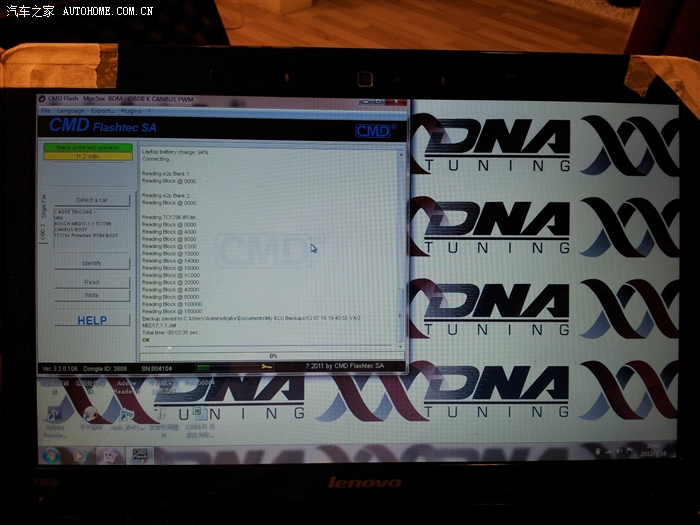The image size is (700, 525).
Task: Click the network signal tray icon
Action: 609,451
